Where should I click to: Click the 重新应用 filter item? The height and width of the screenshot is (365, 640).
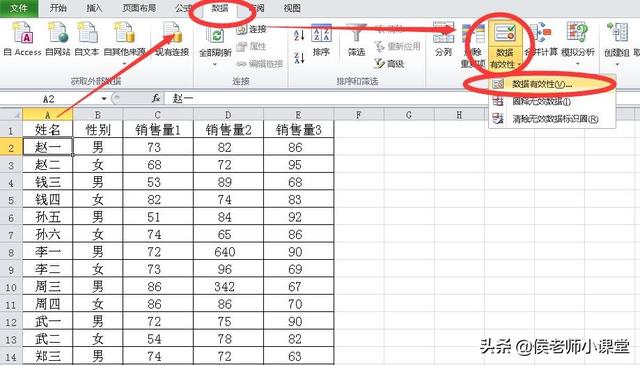click(397, 46)
